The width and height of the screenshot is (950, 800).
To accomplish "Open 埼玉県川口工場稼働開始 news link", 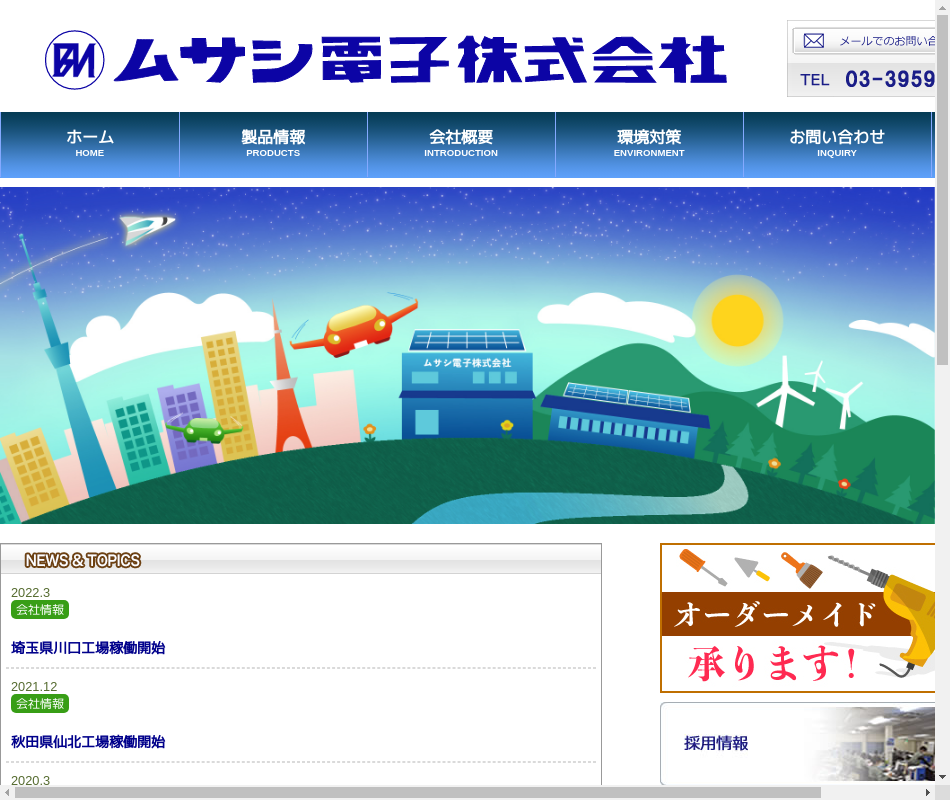I will (88, 648).
